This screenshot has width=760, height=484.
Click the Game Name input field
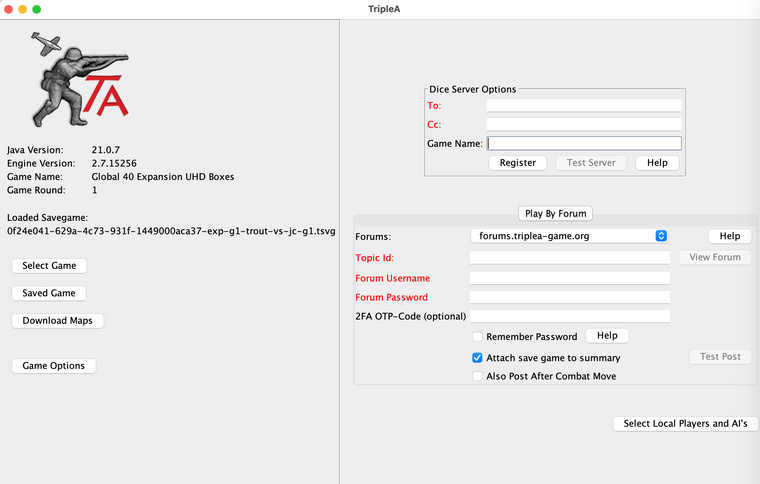point(584,143)
